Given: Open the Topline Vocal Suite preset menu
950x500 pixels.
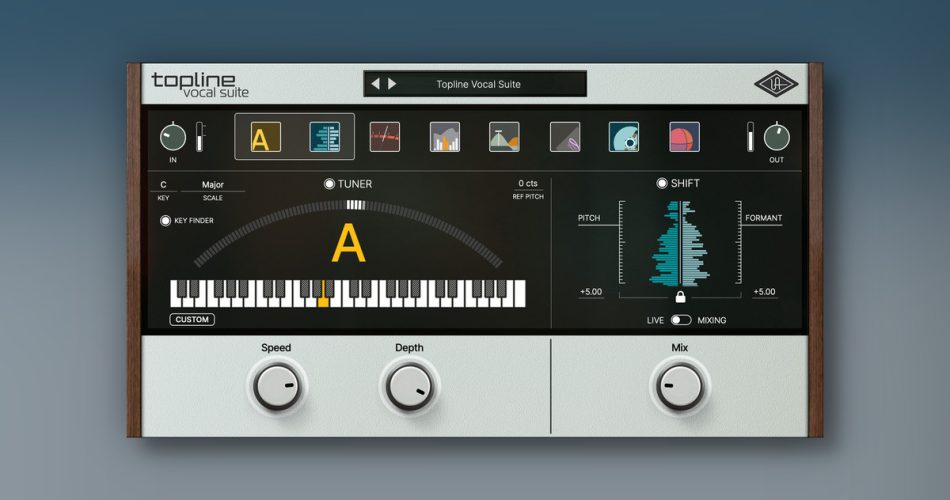Looking at the screenshot, I should point(478,84).
